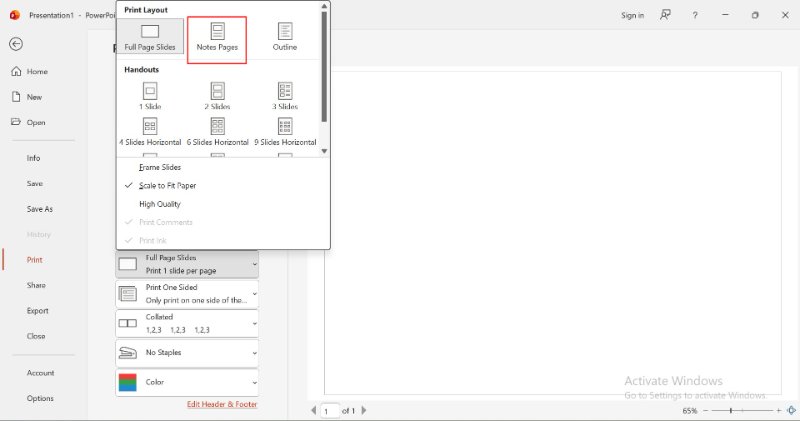Go to next preview page arrow
The width and height of the screenshot is (800, 421).
coord(364,410)
